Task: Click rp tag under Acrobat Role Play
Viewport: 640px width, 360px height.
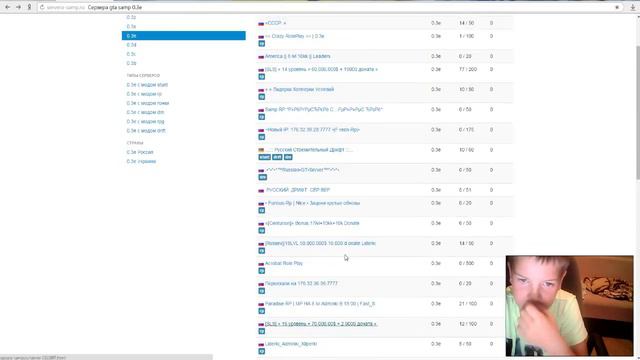Action: coord(262,271)
